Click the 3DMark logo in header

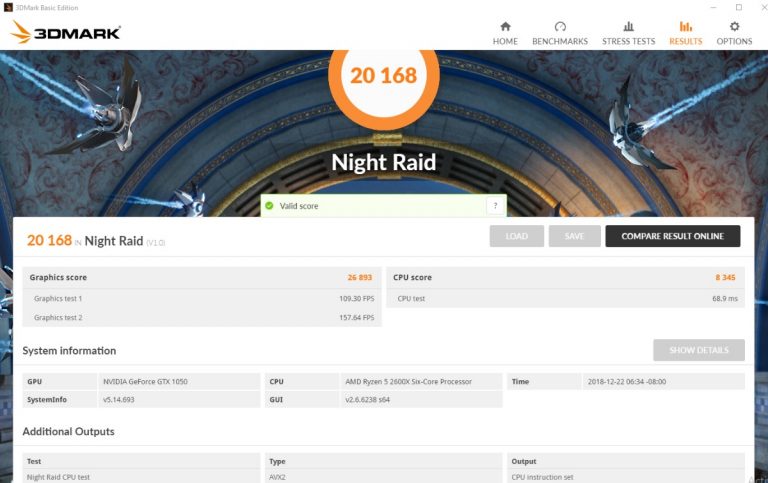65,32
